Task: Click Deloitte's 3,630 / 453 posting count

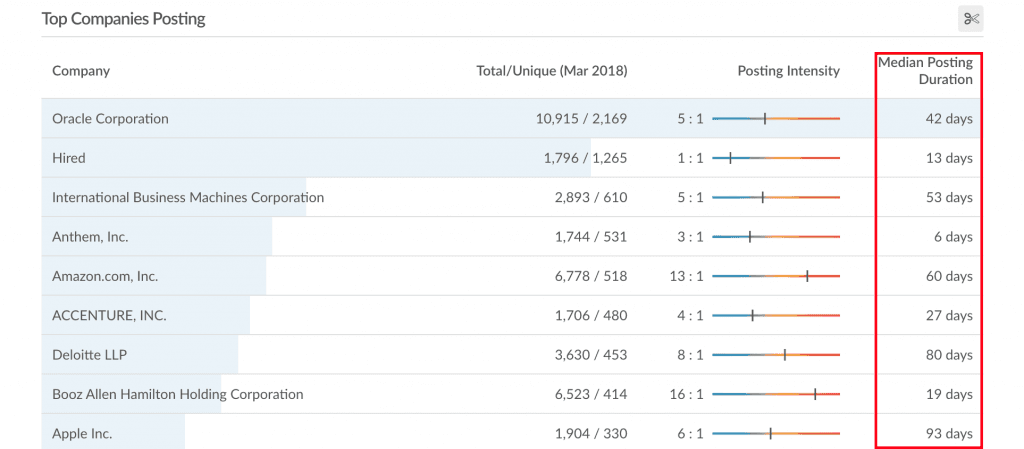Action: pos(591,355)
